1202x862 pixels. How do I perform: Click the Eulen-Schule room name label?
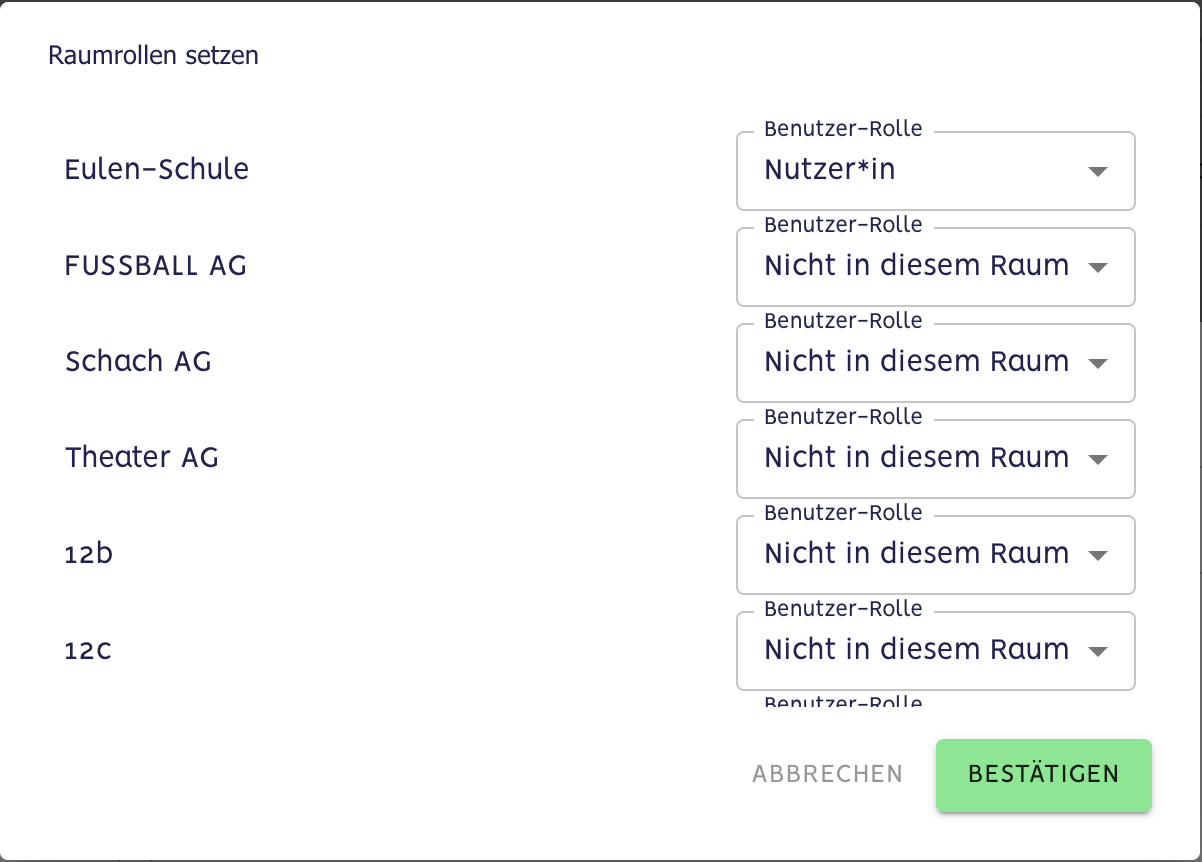tap(157, 169)
